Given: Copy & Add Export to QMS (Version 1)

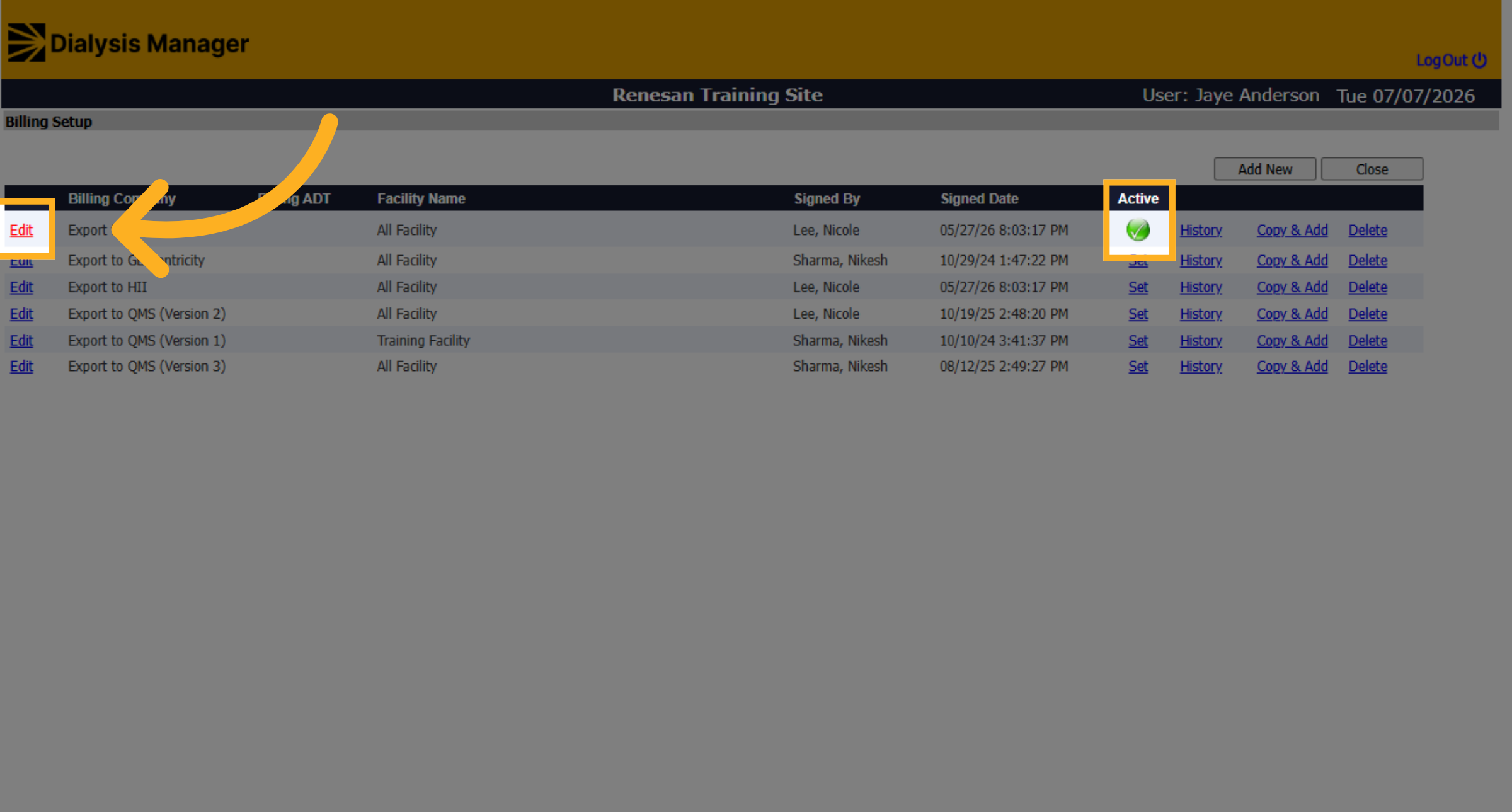Looking at the screenshot, I should coord(1292,340).
